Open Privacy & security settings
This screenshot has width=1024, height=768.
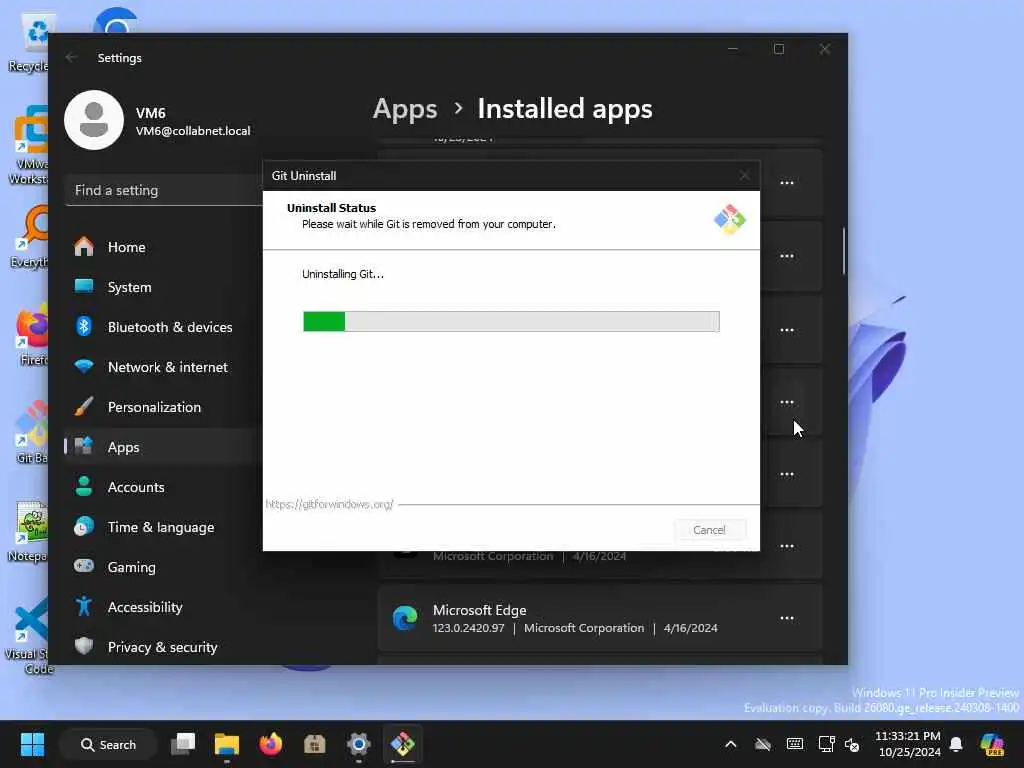(x=163, y=647)
